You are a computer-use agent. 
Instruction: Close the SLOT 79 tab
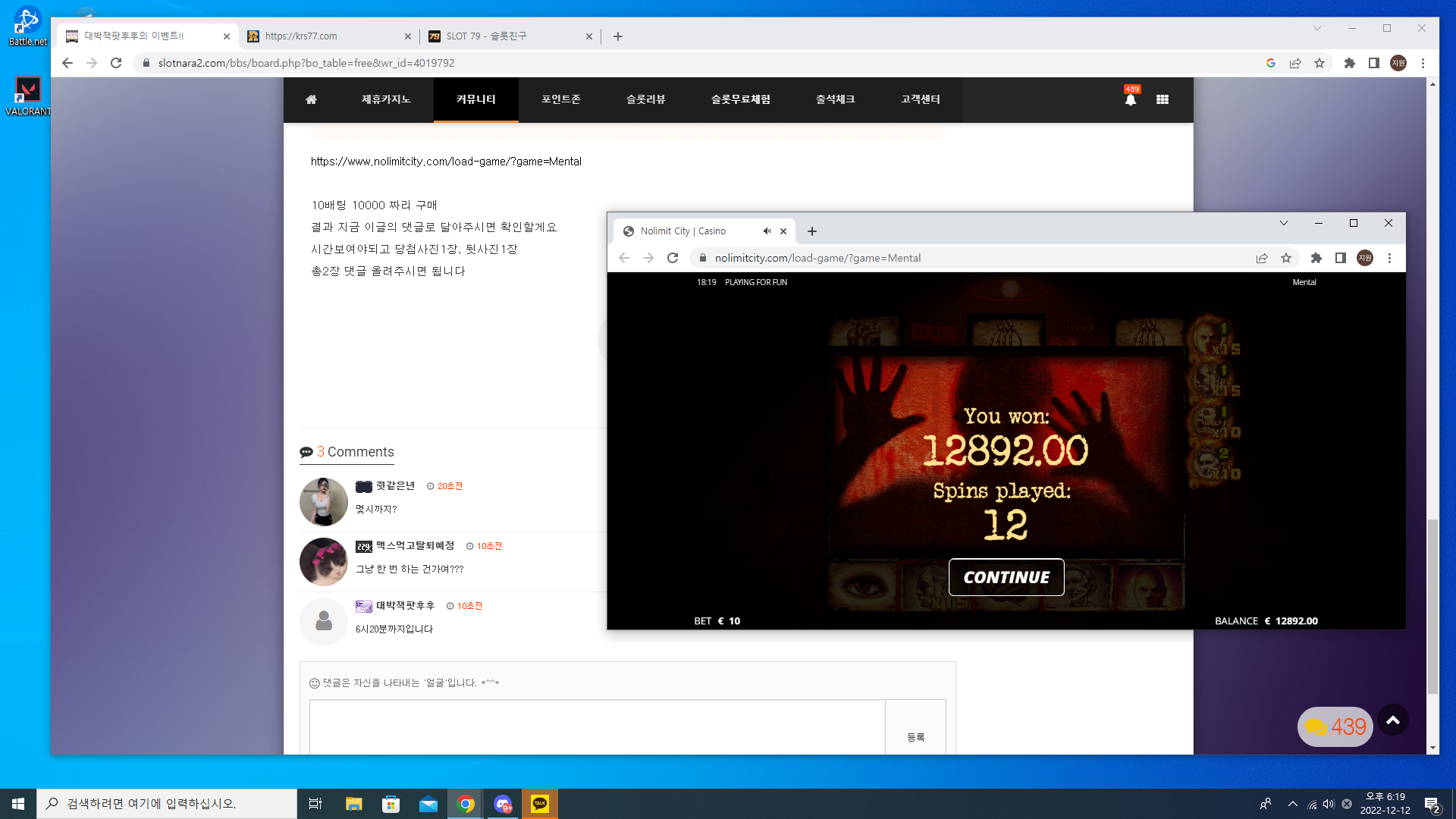tap(589, 36)
